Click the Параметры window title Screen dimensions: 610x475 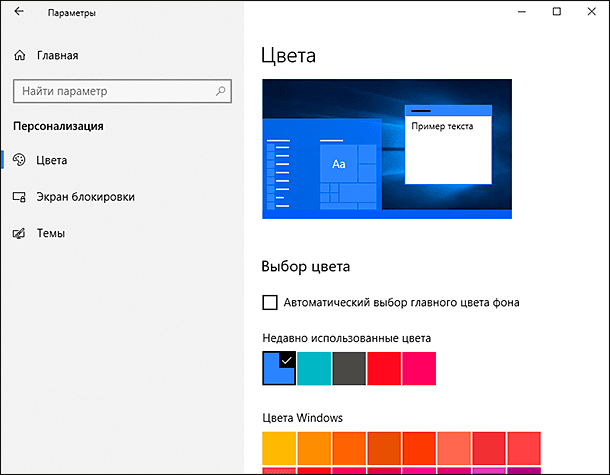pyautogui.click(x=72, y=12)
